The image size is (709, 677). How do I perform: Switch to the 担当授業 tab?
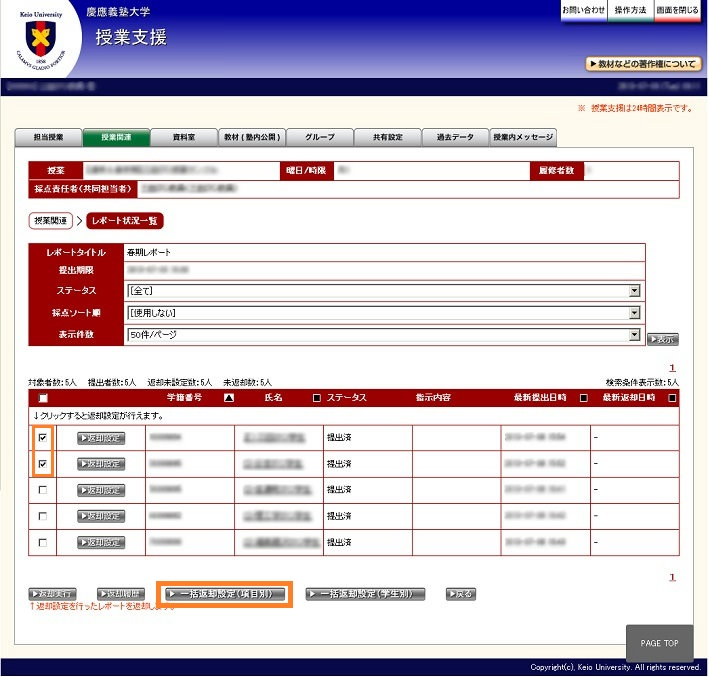pos(48,138)
